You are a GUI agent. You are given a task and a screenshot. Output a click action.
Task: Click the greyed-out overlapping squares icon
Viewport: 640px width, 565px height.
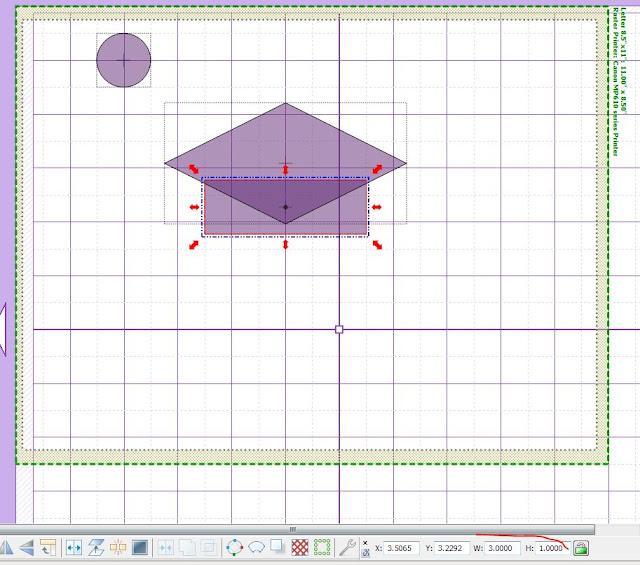[x=209, y=547]
